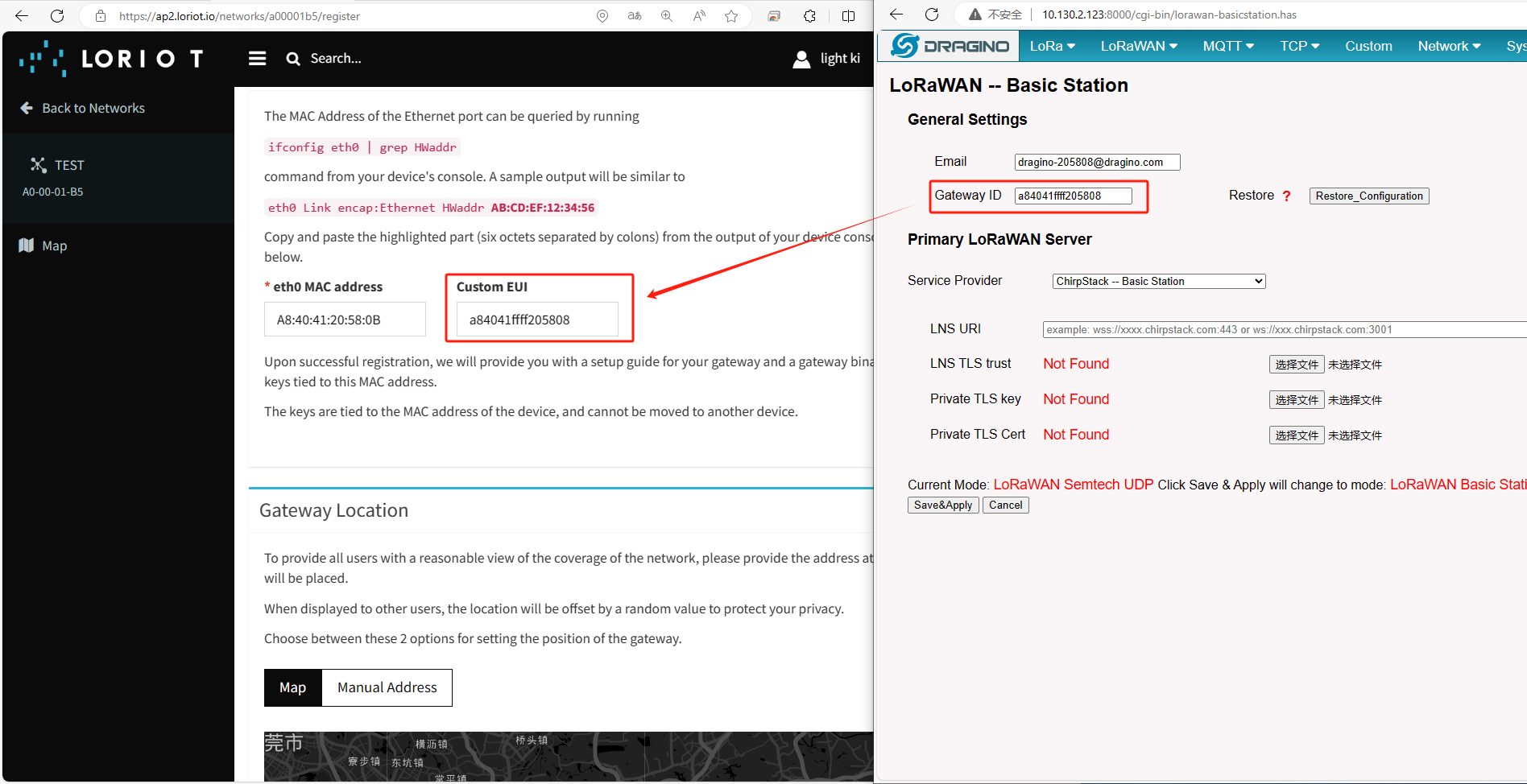Choose file for LNS TLS trust
This screenshot has width=1527, height=784.
(x=1297, y=365)
